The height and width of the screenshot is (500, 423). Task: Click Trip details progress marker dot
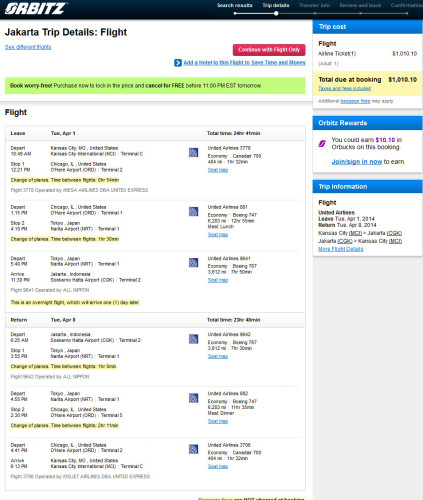(x=276, y=14)
